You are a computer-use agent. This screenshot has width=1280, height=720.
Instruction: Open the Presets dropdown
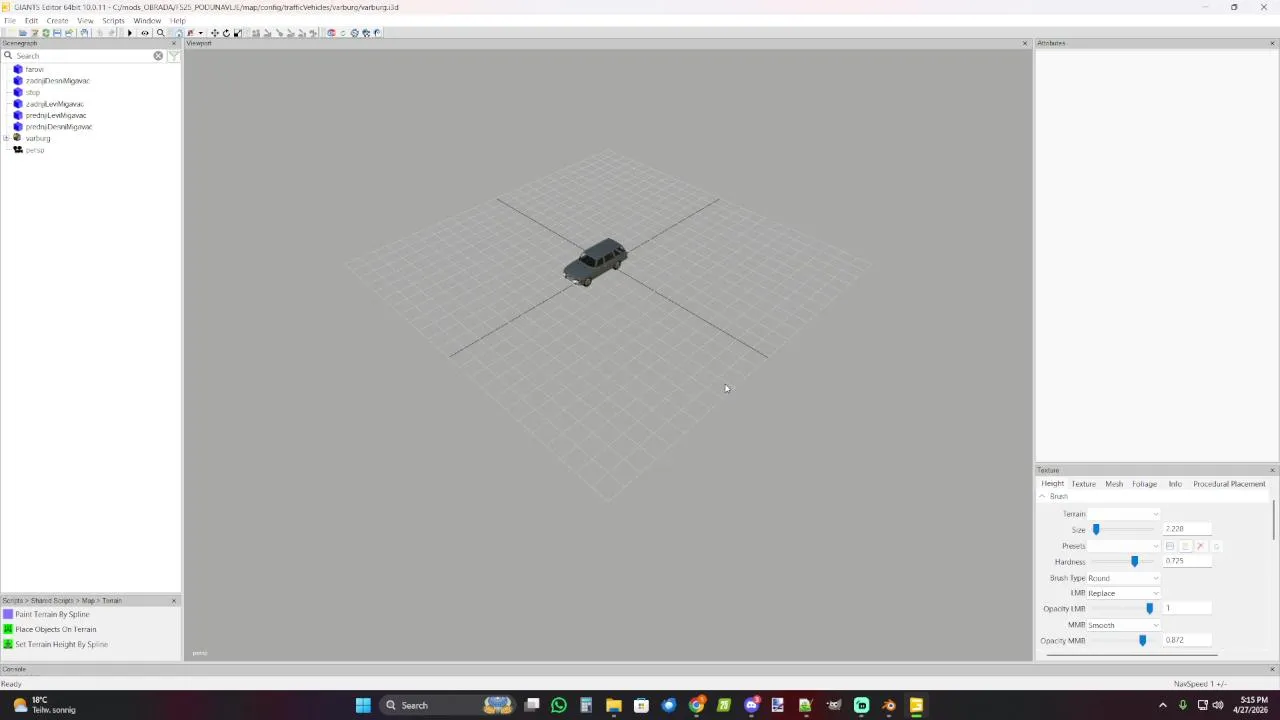tap(1124, 546)
